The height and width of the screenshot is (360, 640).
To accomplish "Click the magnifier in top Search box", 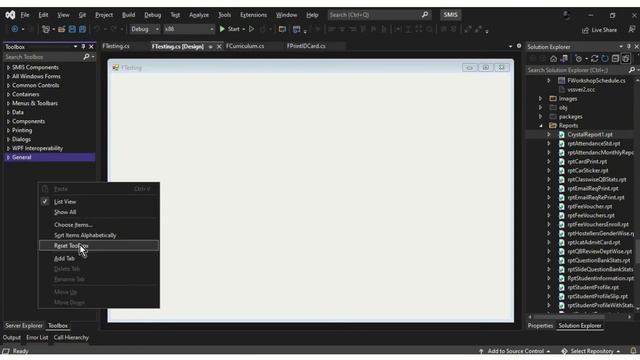I will (x=425, y=15).
